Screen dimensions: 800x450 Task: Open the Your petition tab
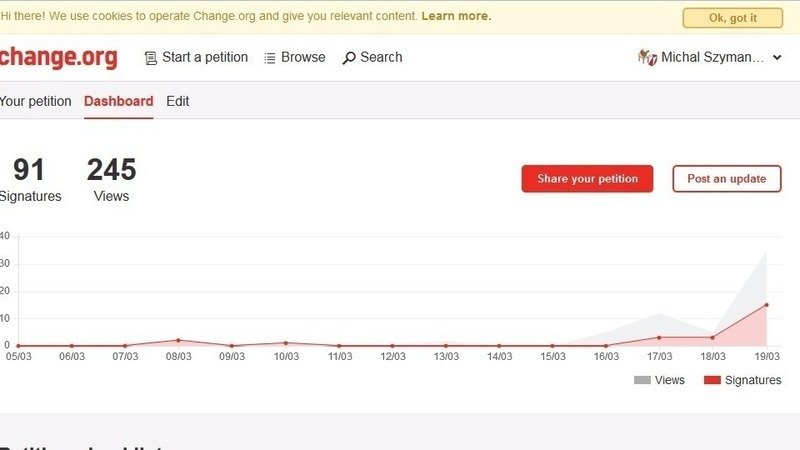(x=36, y=101)
